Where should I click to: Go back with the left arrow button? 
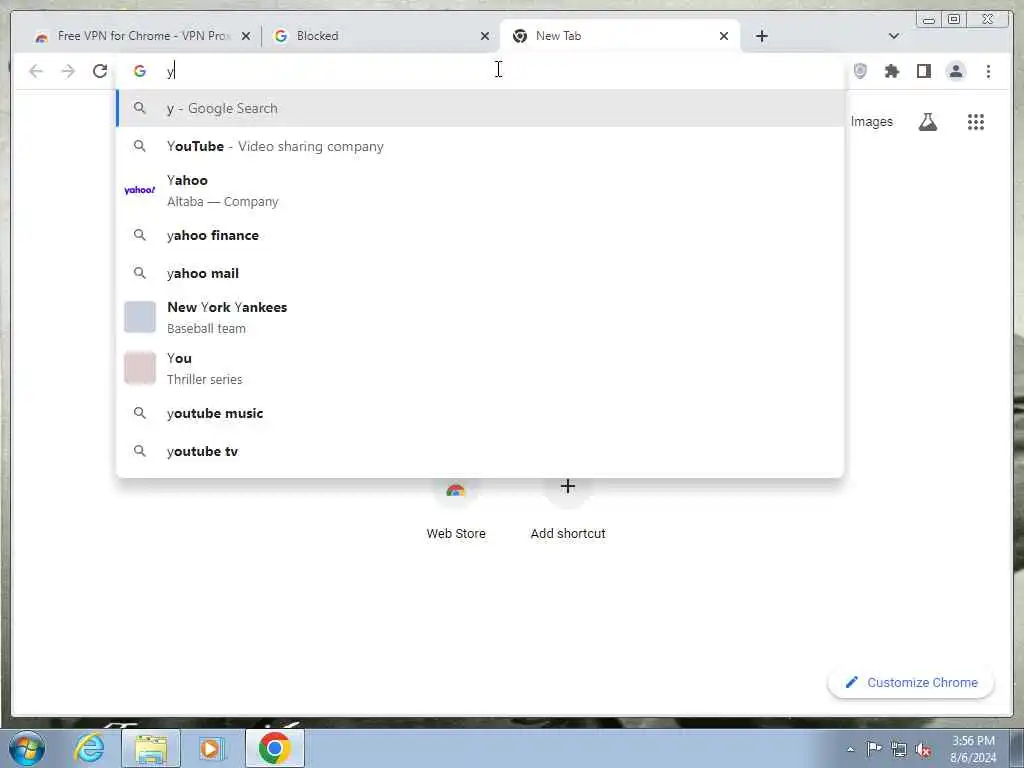[x=36, y=71]
